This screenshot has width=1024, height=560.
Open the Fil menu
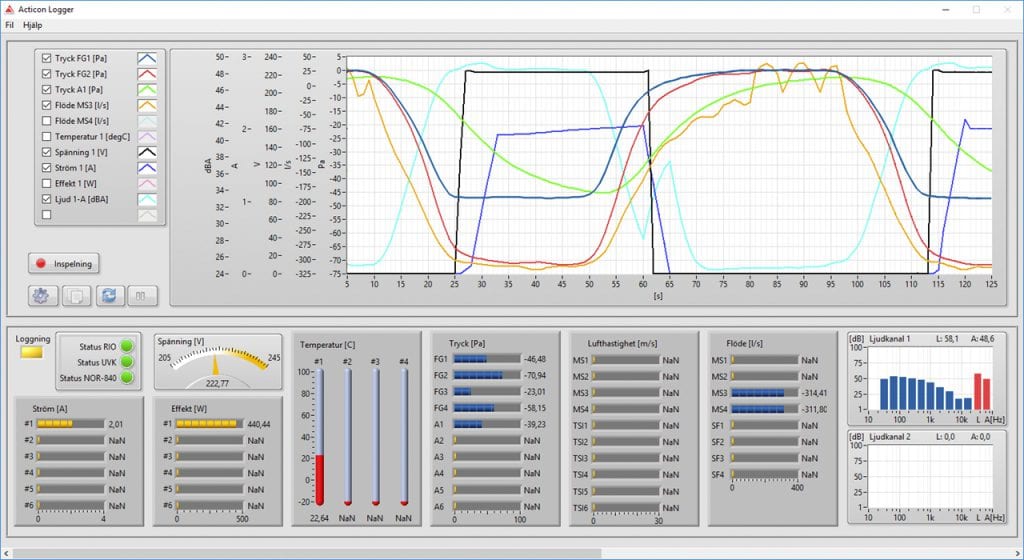coord(9,25)
